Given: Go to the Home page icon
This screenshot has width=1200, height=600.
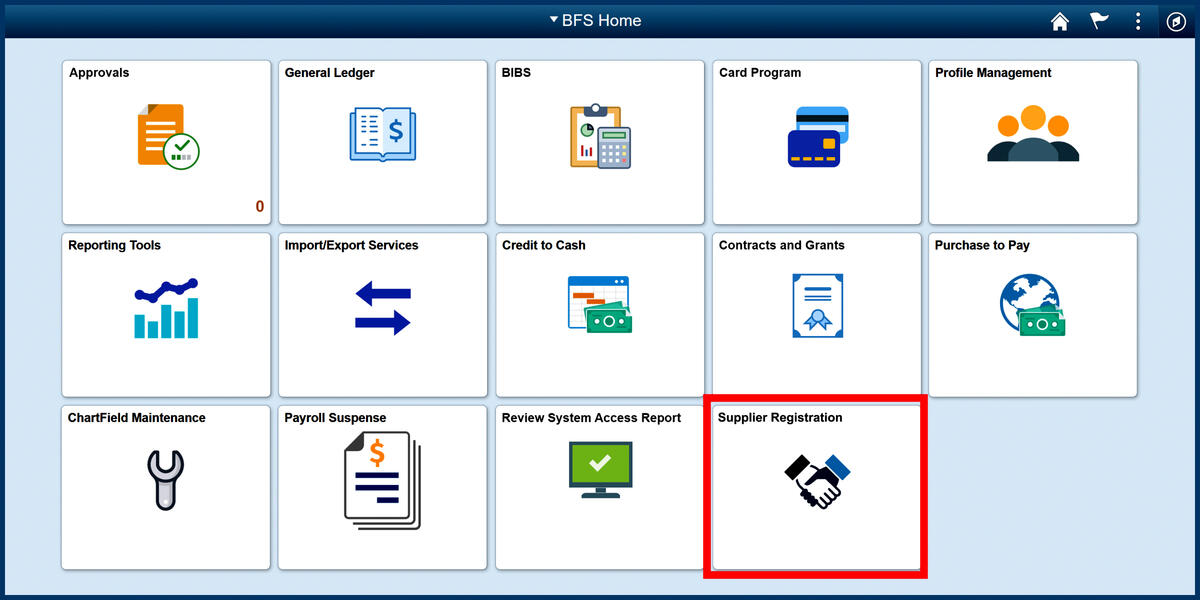Looking at the screenshot, I should coord(1060,21).
